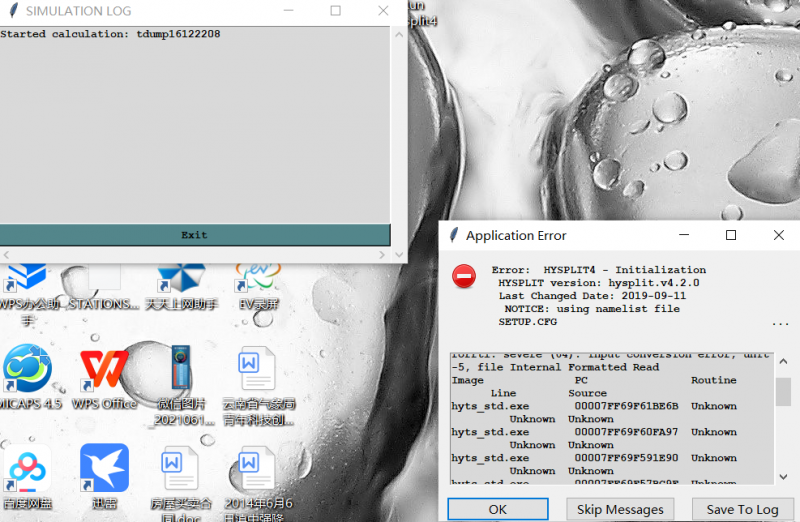Click the Application Error feather icon

tap(454, 236)
